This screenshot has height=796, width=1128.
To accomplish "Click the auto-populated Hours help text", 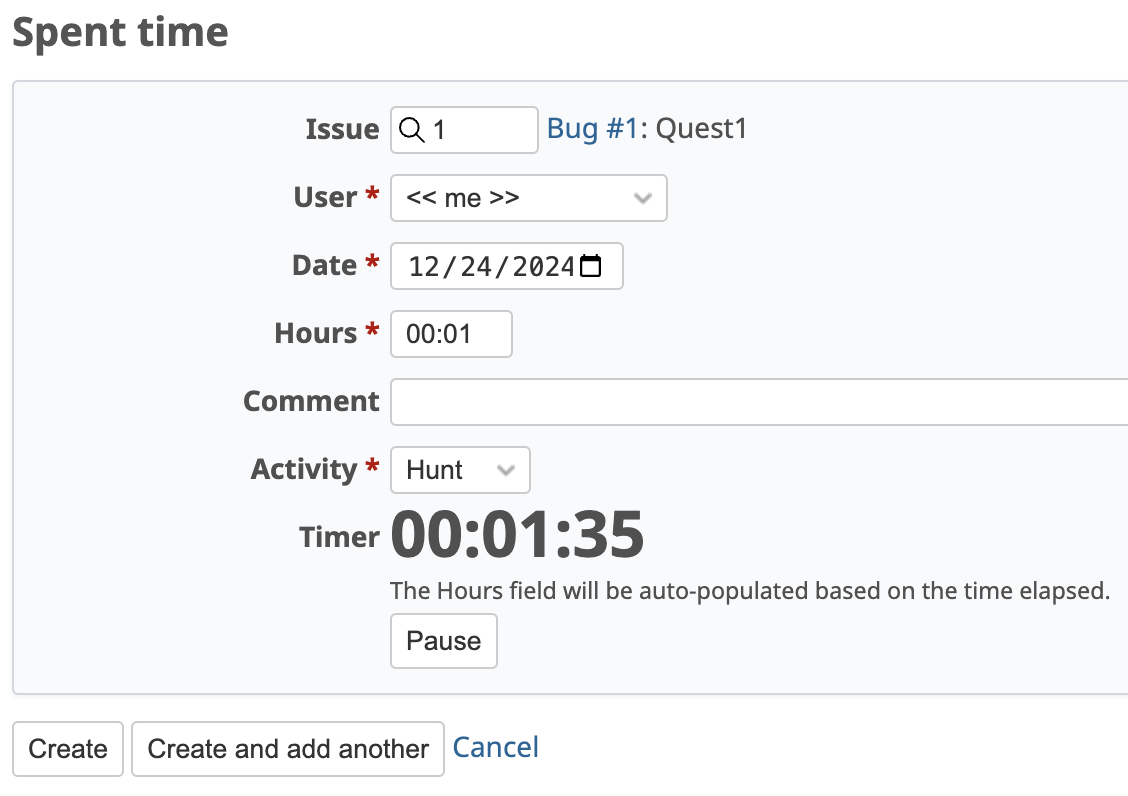I will (750, 591).
